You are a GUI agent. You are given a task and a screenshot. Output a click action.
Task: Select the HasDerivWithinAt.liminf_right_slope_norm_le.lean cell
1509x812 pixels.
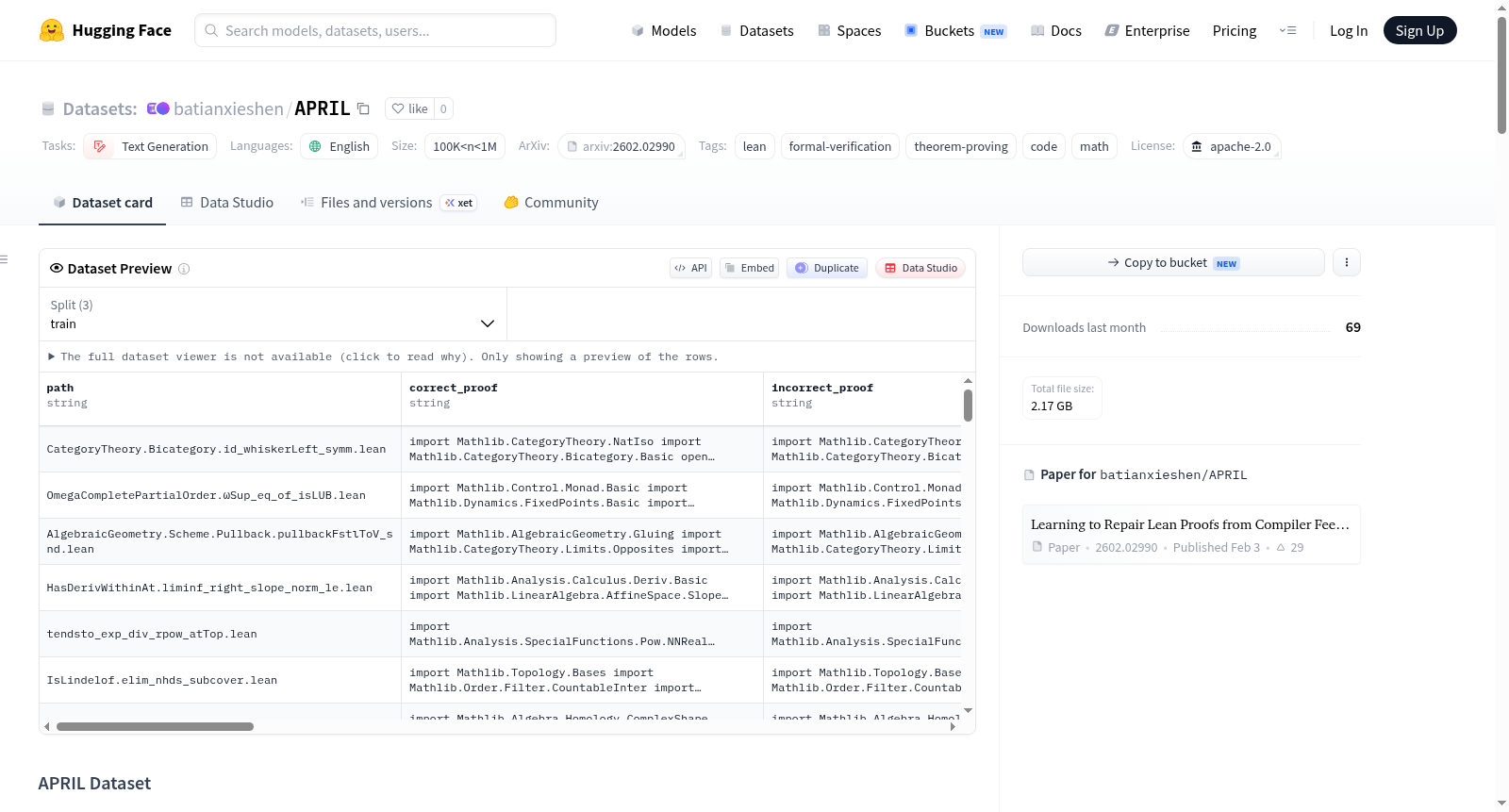220,588
